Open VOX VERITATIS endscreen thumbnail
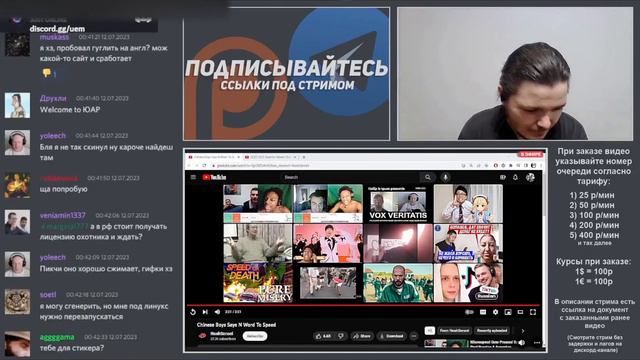 [398, 203]
